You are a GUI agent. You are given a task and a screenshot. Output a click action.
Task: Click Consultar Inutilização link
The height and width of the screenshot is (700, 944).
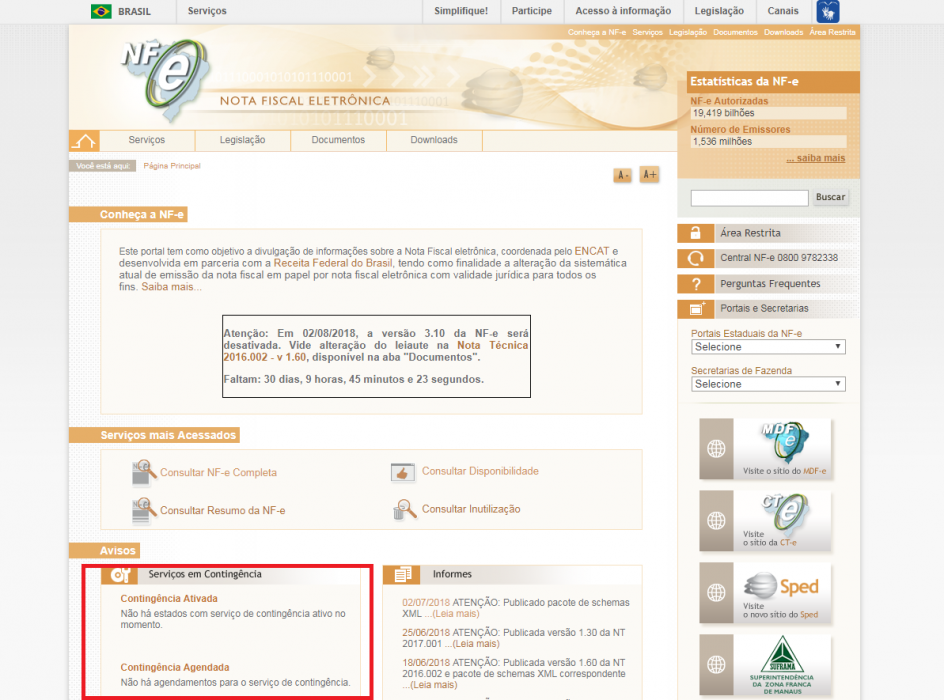pos(471,509)
